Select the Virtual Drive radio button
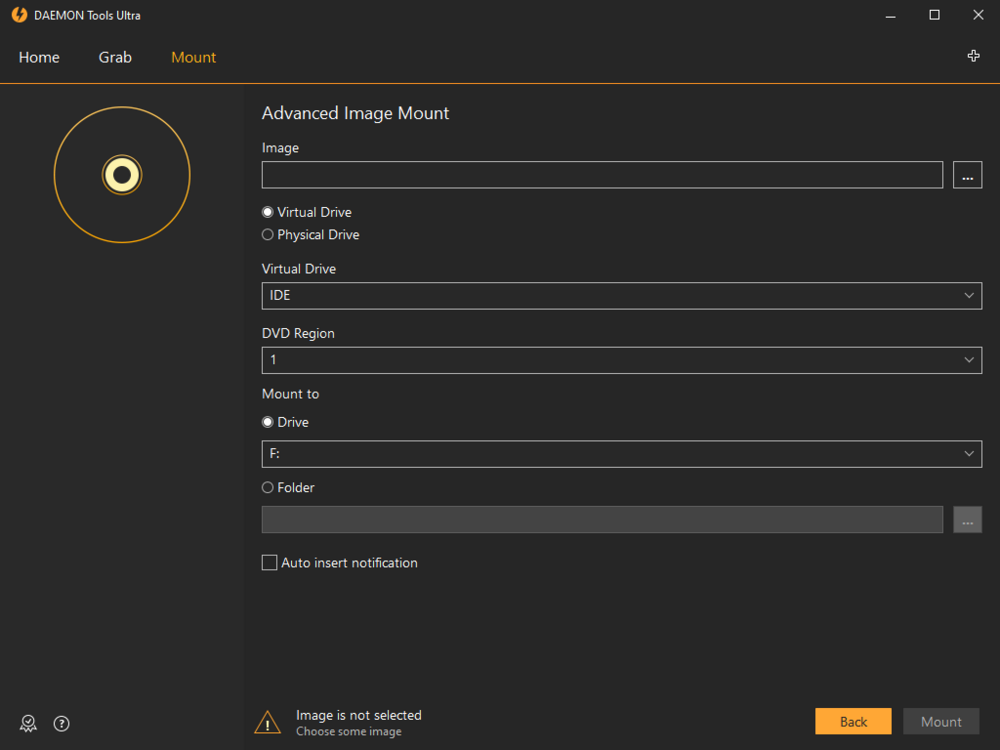 (x=268, y=212)
